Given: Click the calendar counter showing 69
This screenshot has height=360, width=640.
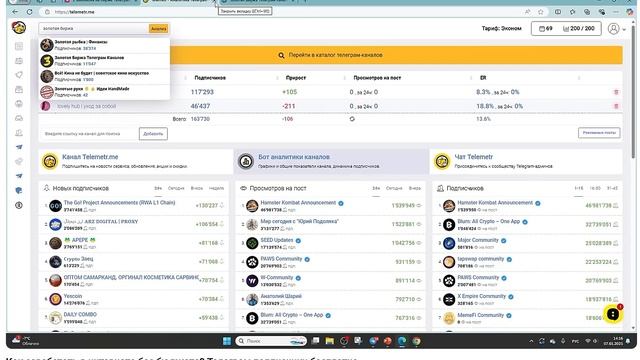Looking at the screenshot, I should pos(546,29).
